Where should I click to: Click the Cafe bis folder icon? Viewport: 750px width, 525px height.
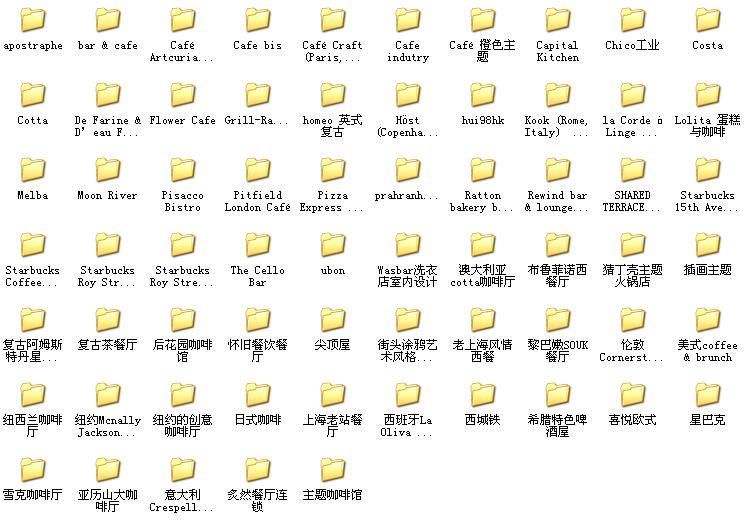(x=258, y=20)
